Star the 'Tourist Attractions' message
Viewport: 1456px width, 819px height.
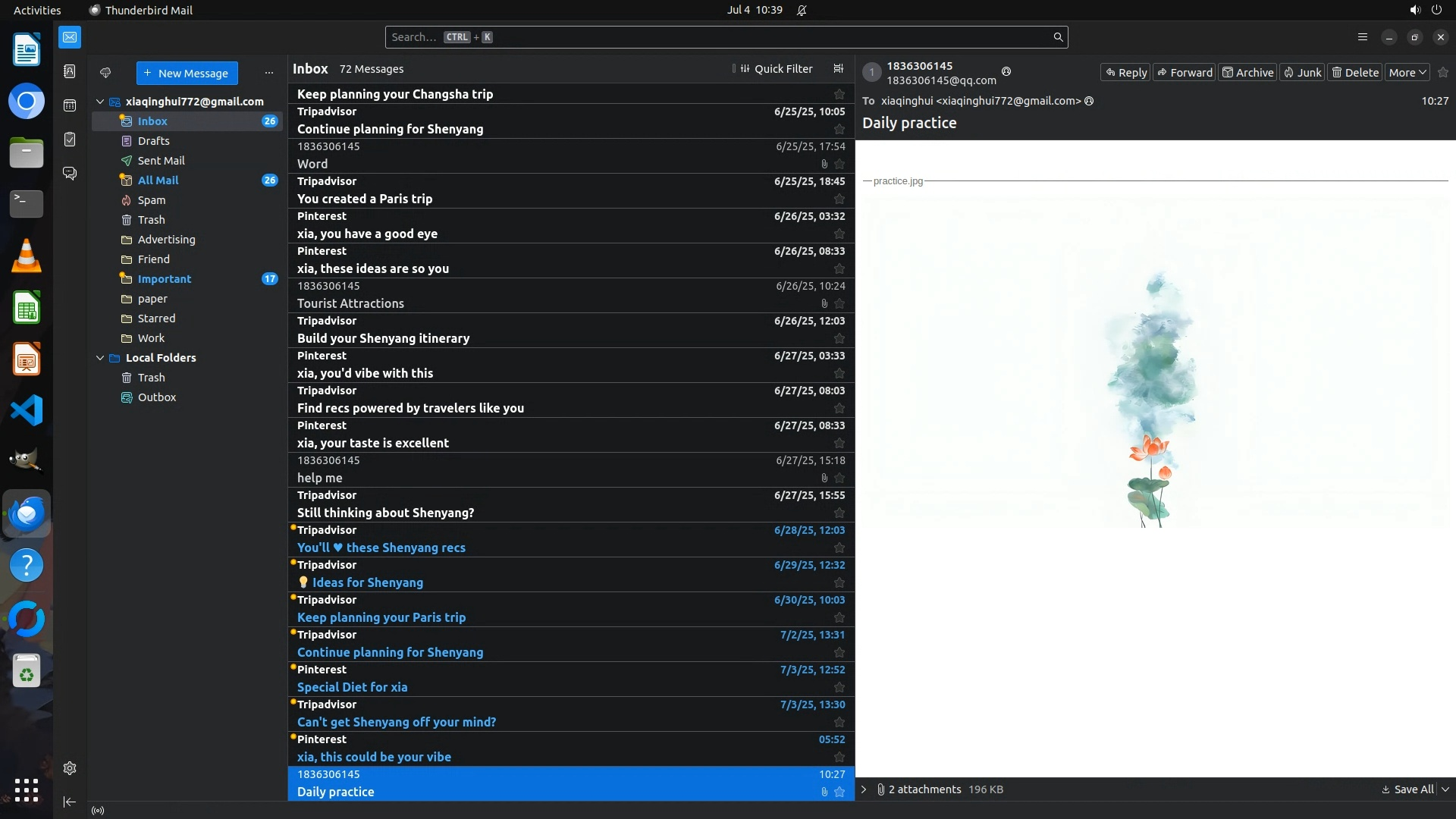[x=839, y=303]
